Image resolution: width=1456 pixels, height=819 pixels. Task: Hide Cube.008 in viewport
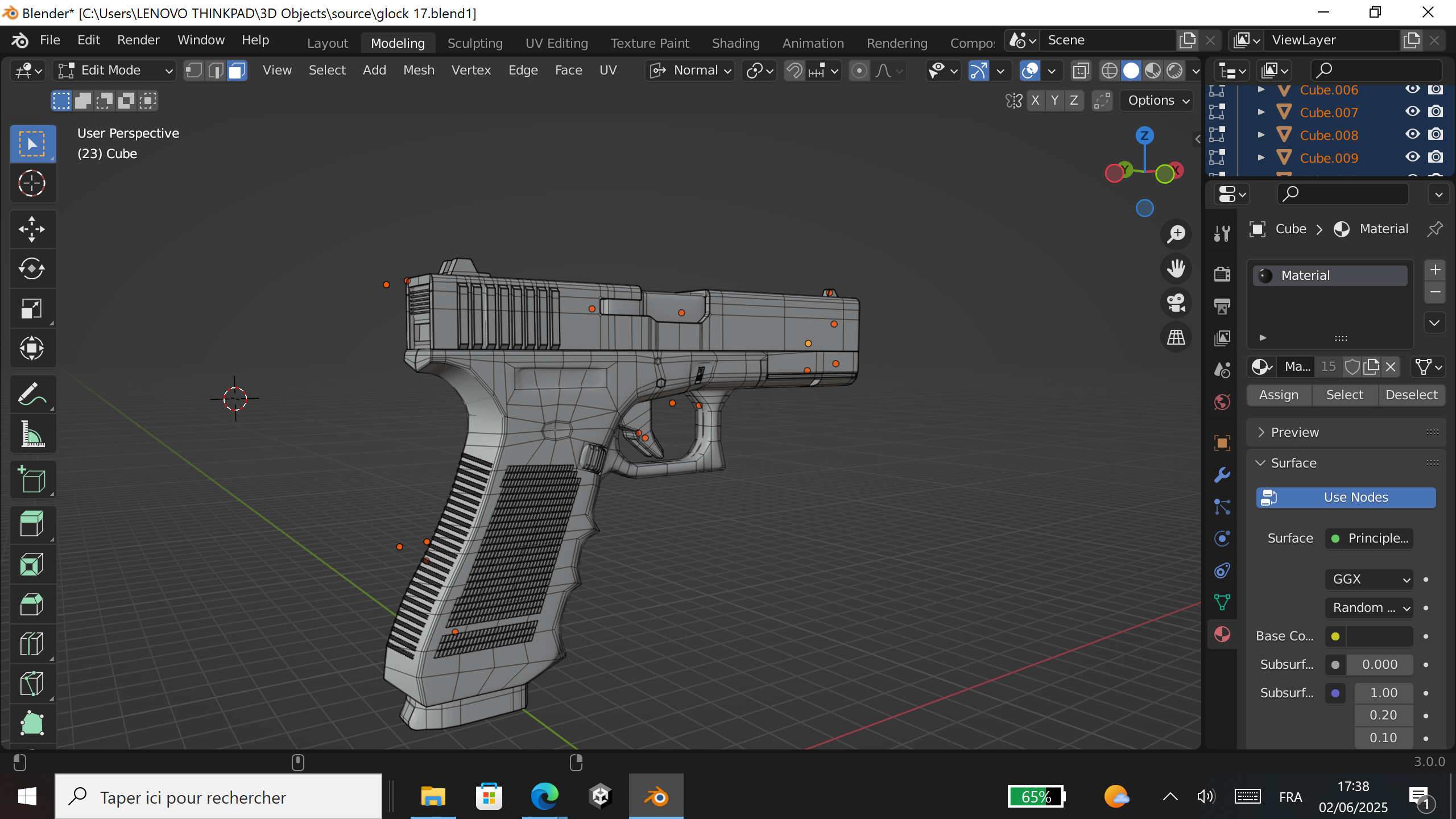[x=1412, y=135]
